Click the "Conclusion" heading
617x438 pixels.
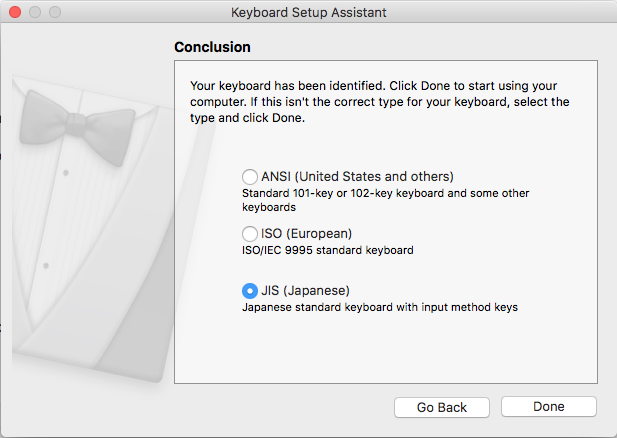(212, 47)
